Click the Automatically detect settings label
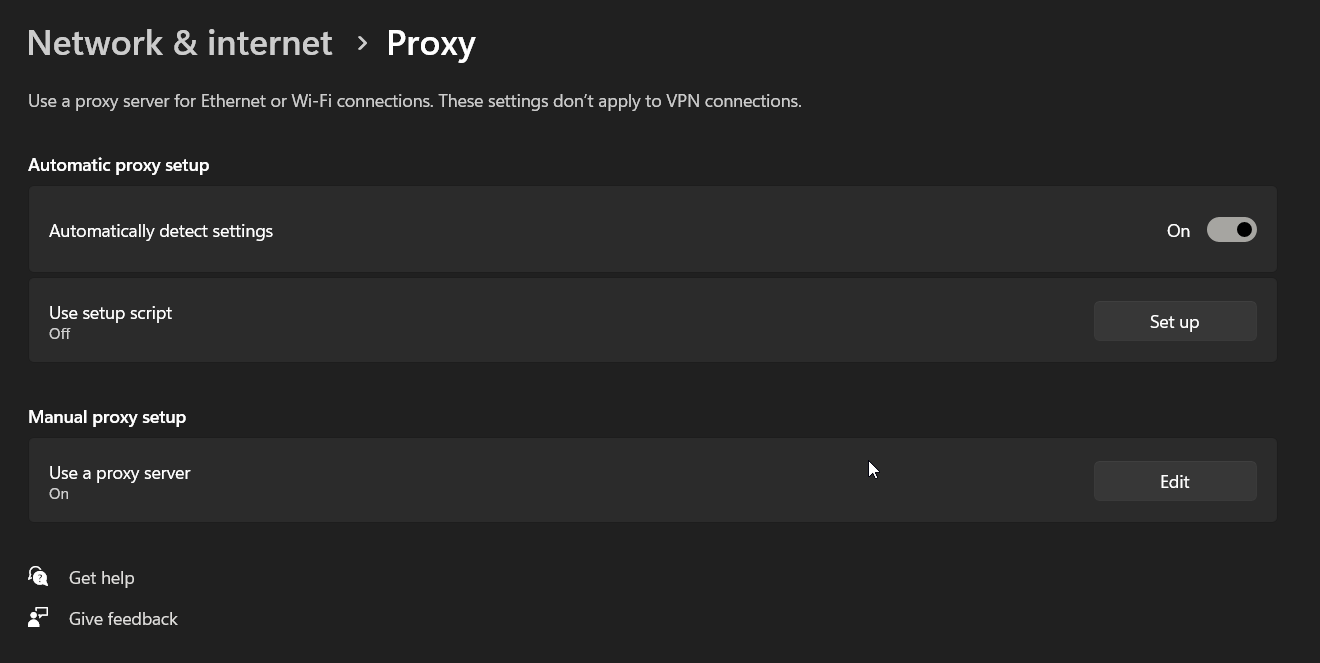This screenshot has height=663, width=1320. click(161, 231)
